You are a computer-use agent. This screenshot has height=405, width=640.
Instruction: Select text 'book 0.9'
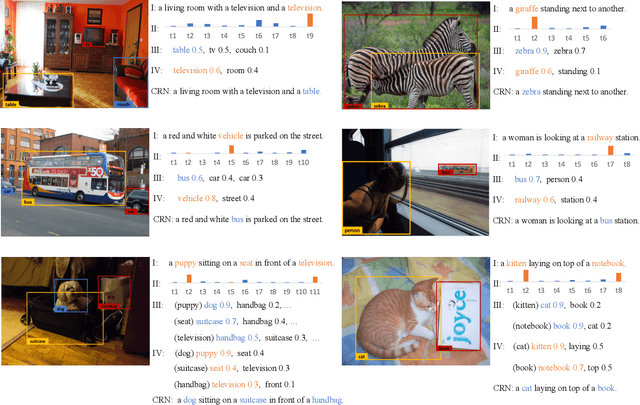click(x=568, y=326)
